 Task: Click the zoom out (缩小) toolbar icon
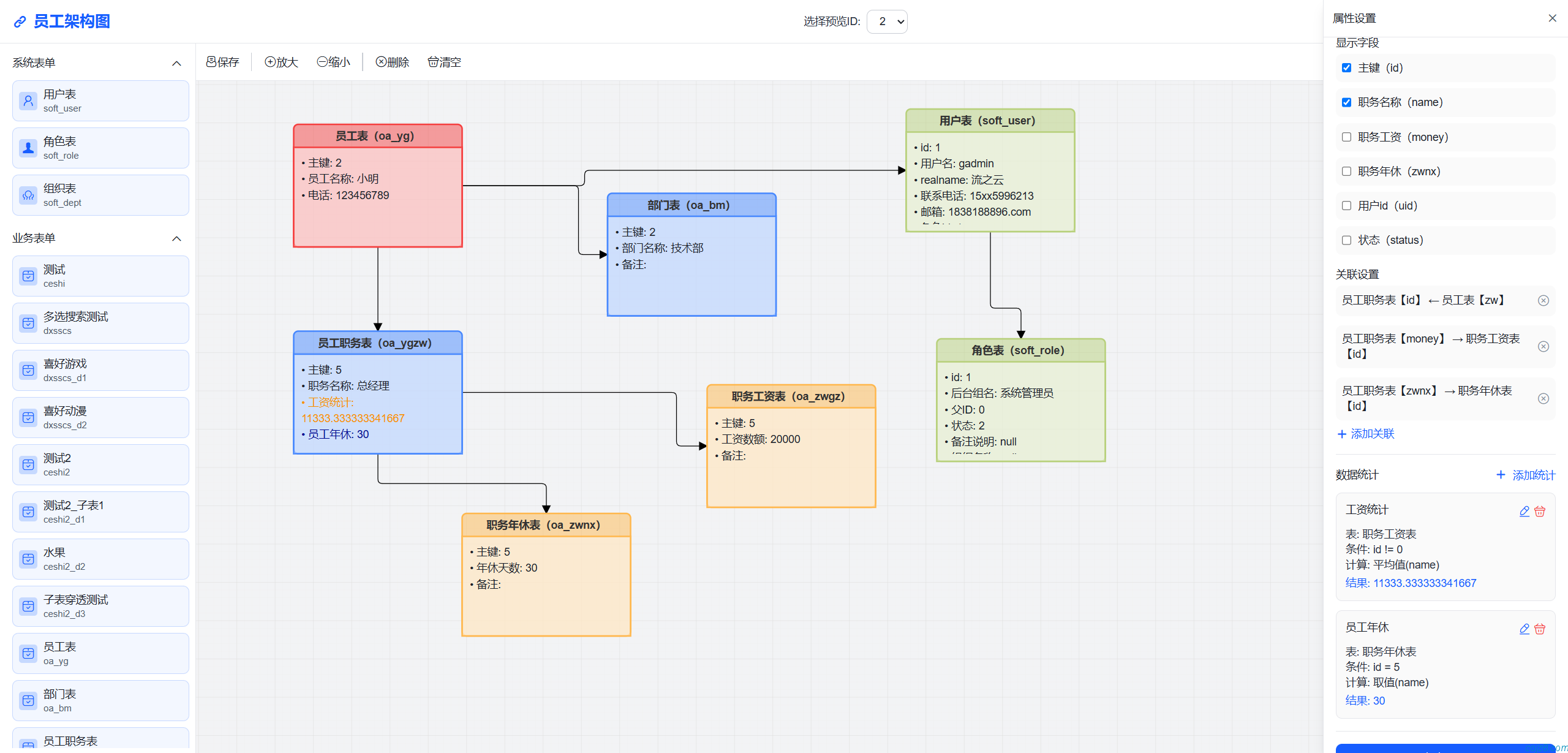click(322, 62)
